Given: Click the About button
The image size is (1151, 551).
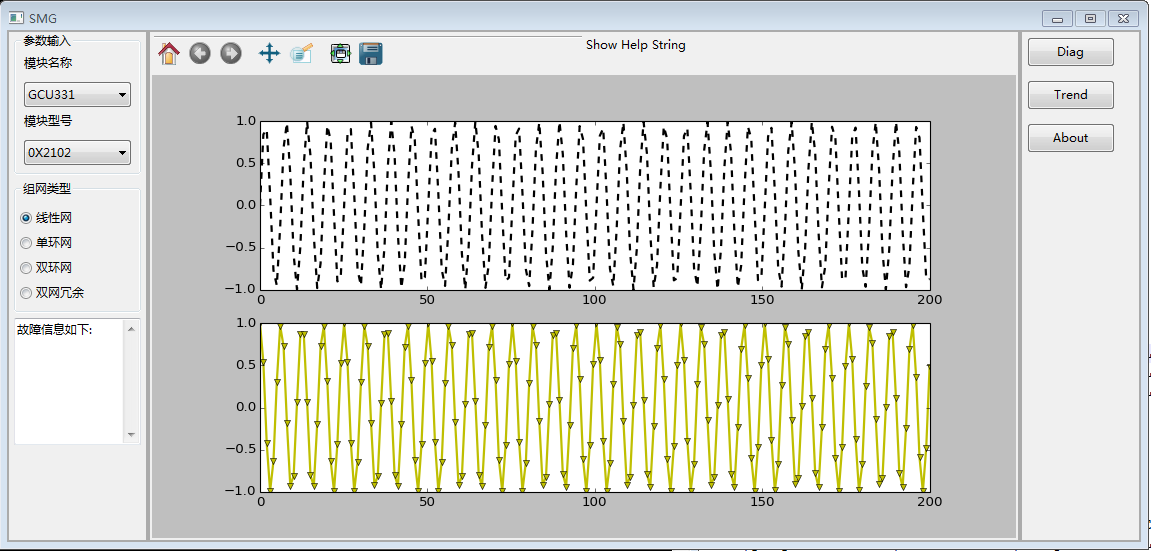Looking at the screenshot, I should (1070, 138).
